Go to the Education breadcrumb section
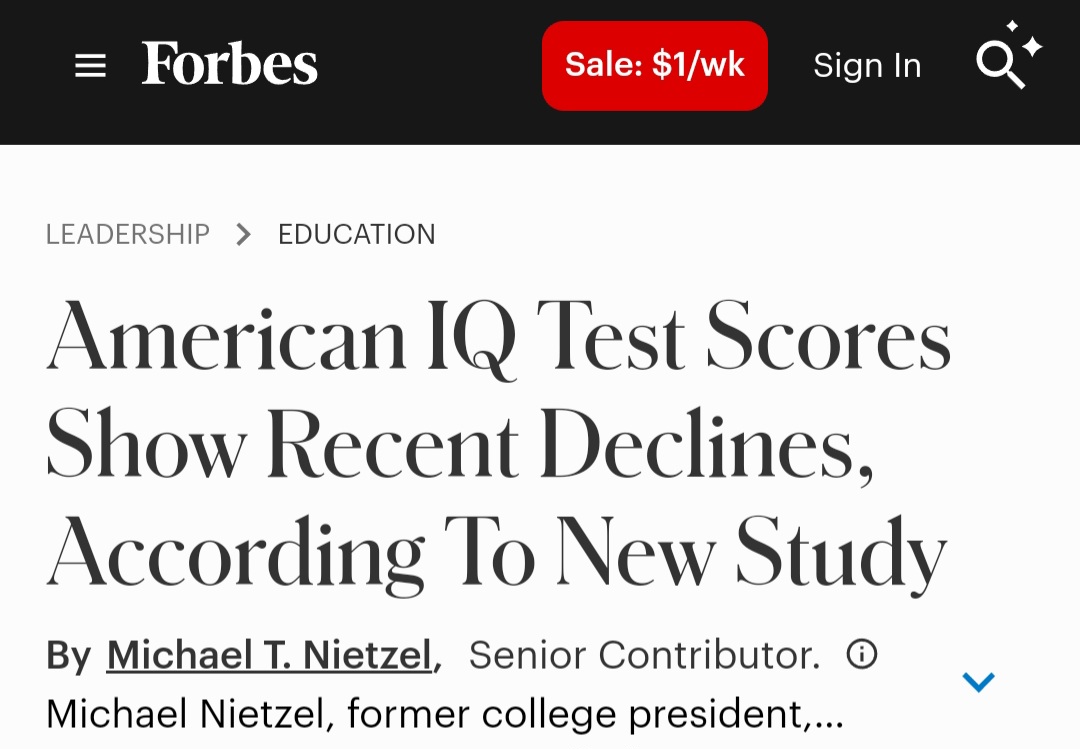The width and height of the screenshot is (1080, 749). (357, 234)
